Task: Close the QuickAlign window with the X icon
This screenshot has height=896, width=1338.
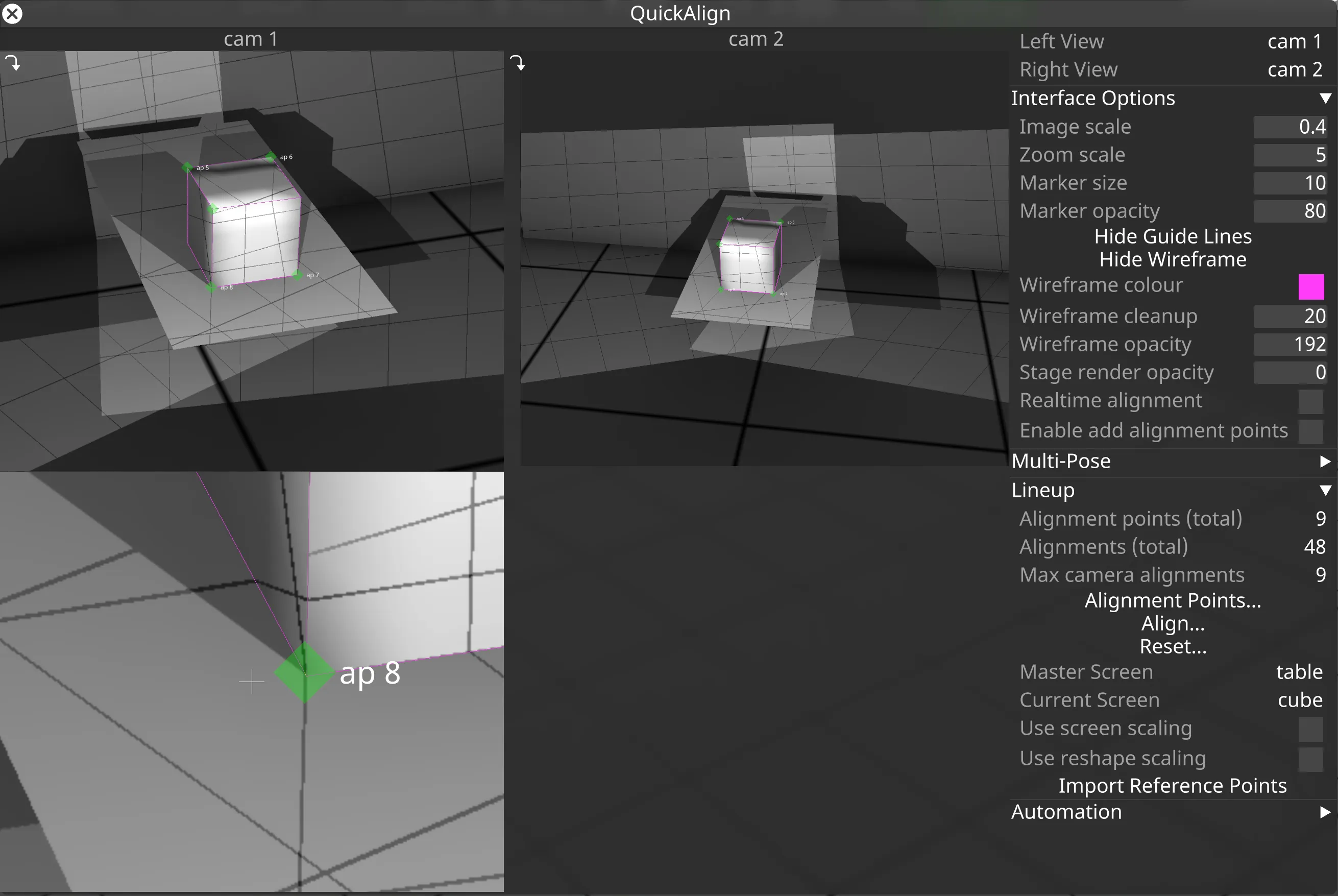Action: [12, 13]
